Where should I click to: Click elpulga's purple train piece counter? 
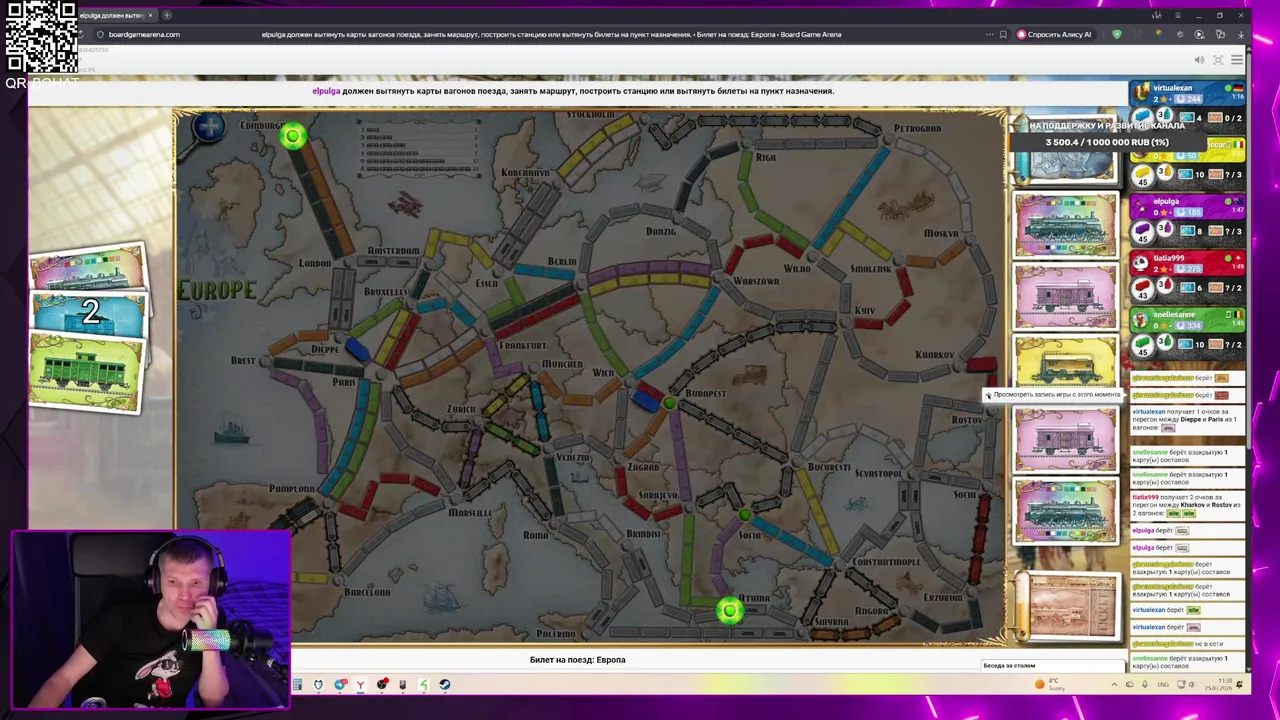point(1145,231)
